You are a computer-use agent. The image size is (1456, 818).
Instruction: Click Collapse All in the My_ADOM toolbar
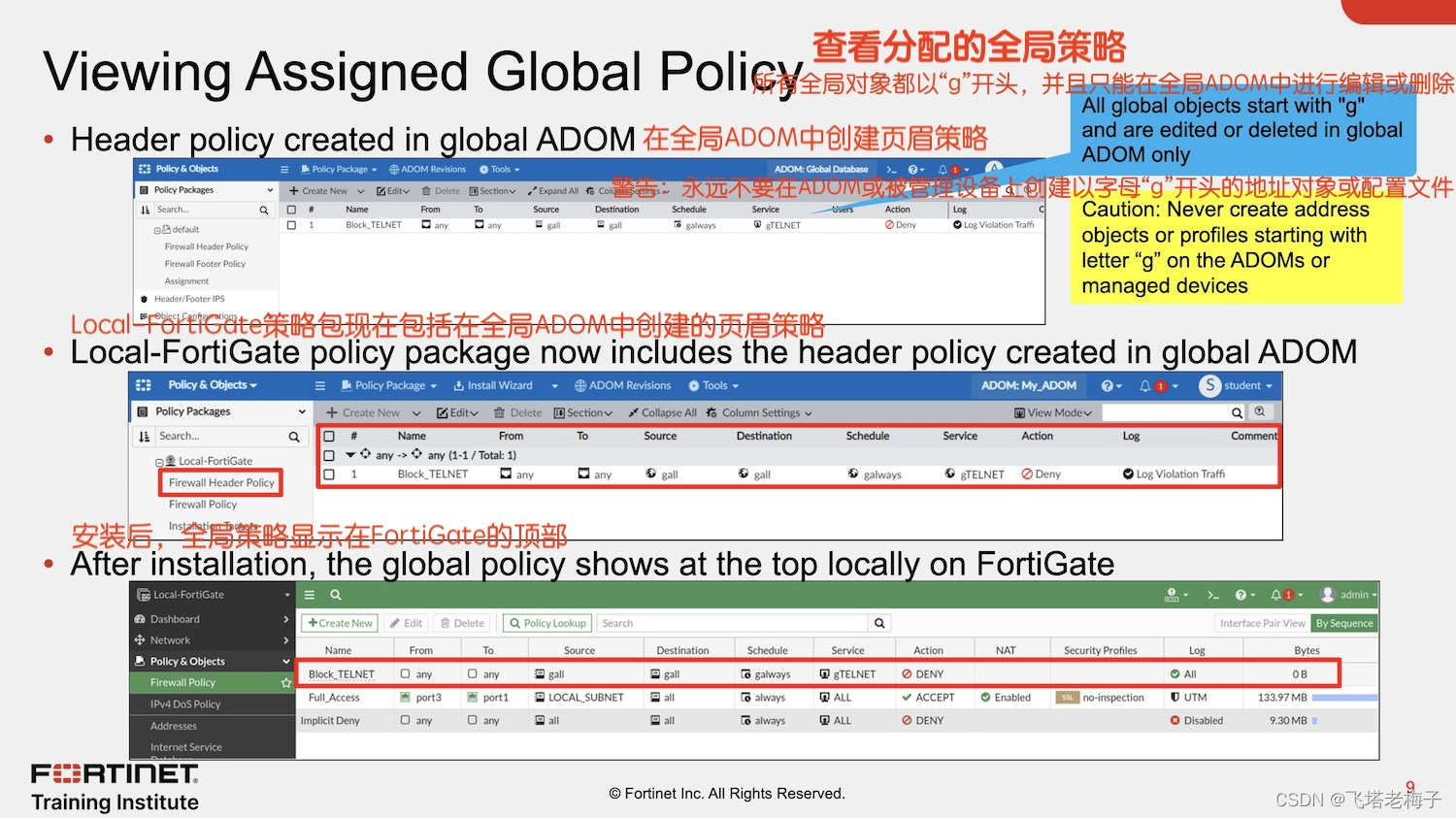[x=662, y=412]
